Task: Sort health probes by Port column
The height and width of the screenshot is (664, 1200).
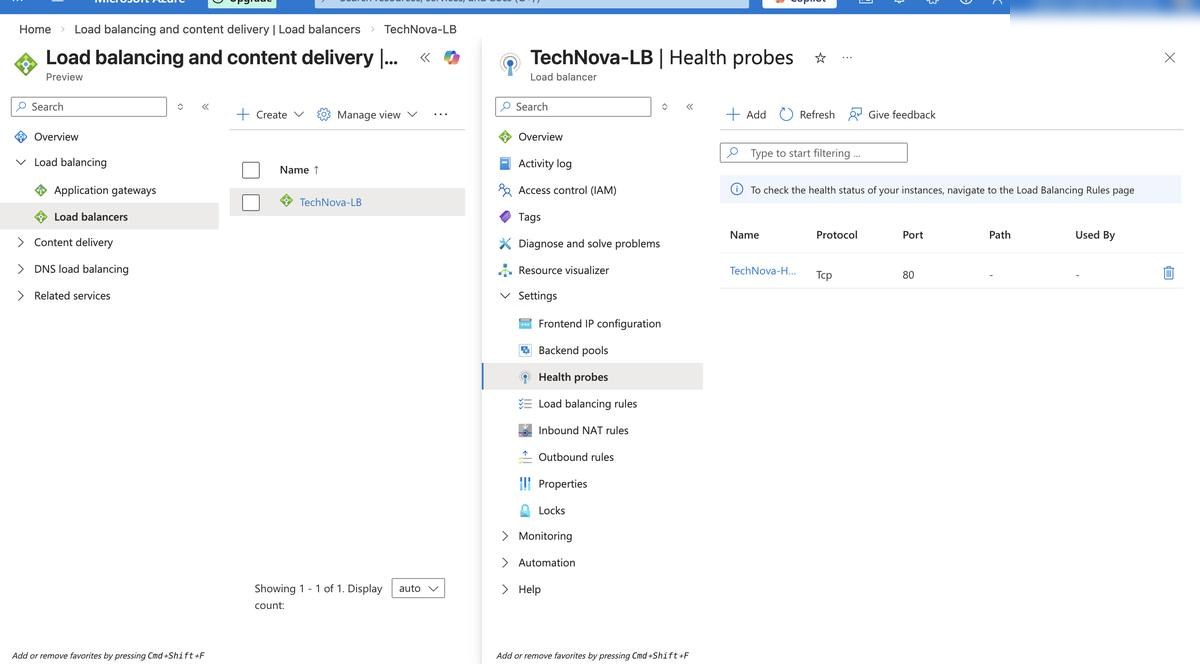Action: click(x=913, y=235)
